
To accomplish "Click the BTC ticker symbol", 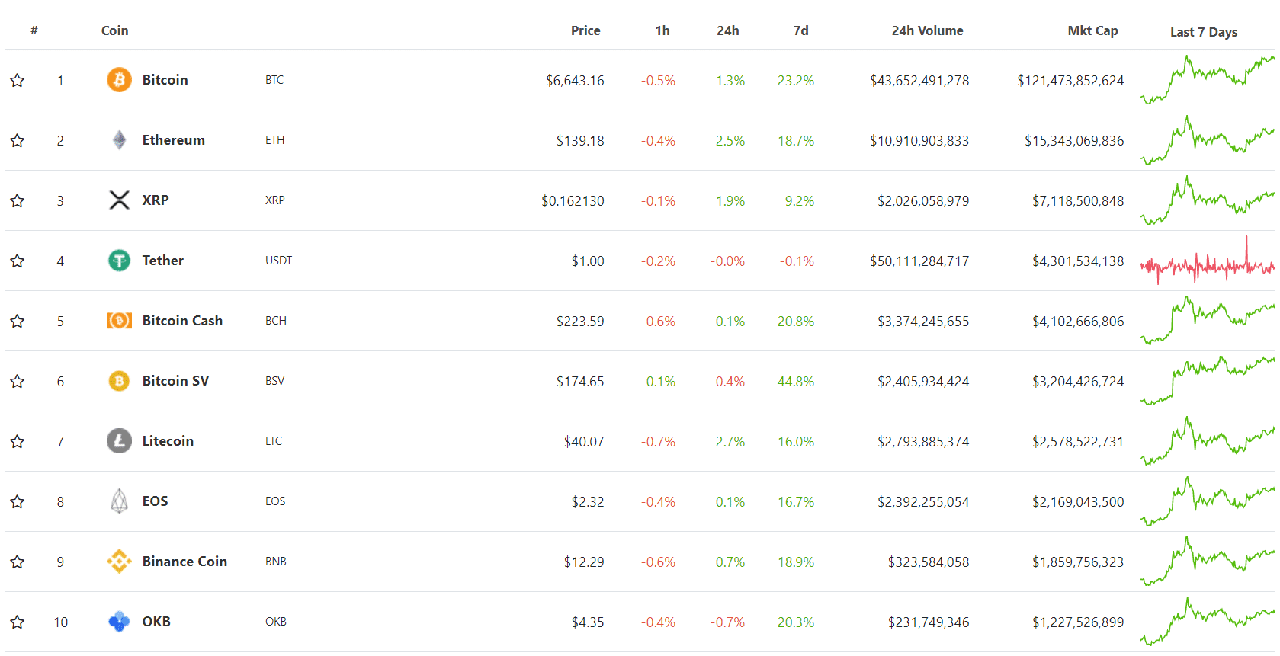I will tap(274, 80).
